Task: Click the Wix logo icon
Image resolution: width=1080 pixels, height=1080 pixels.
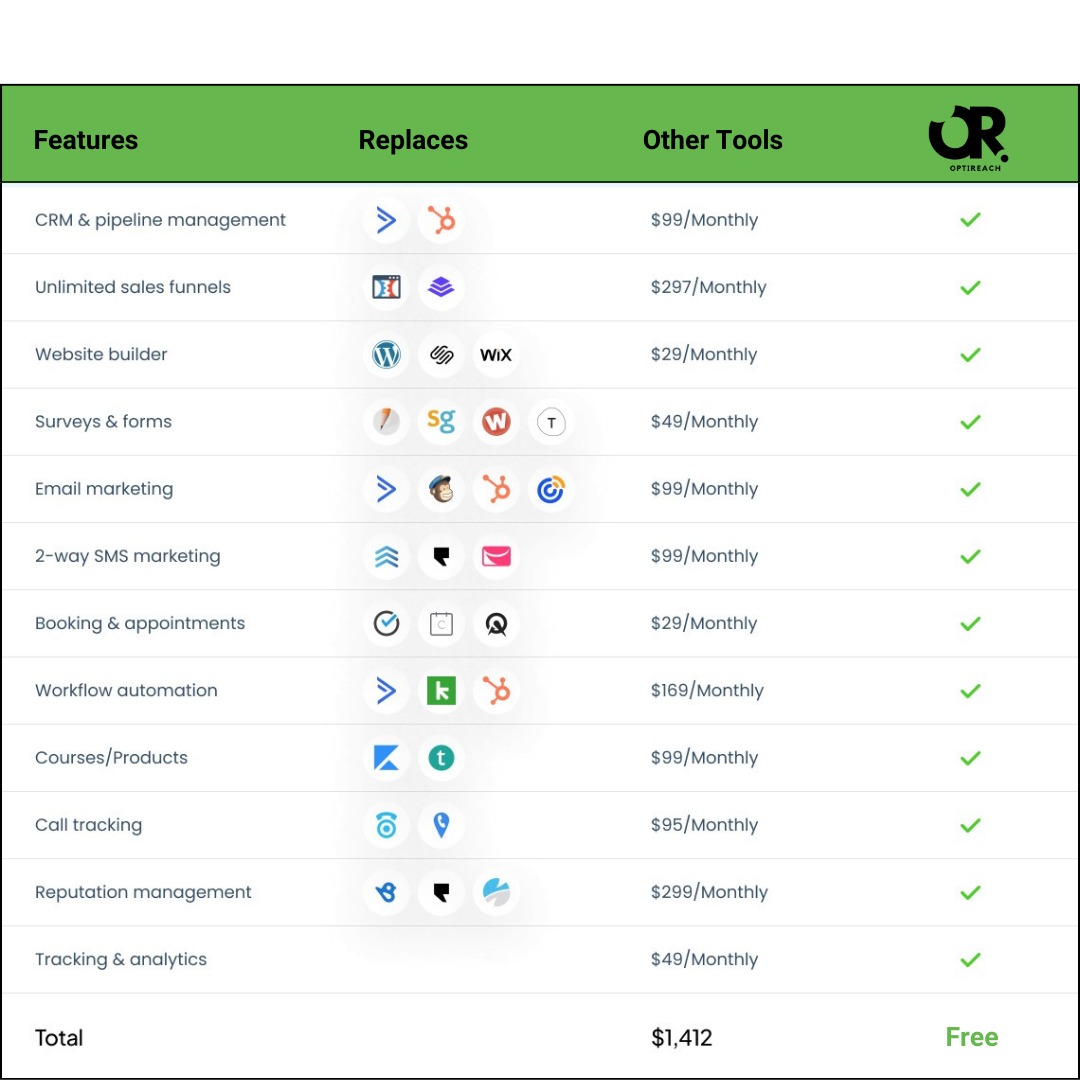Action: click(x=496, y=355)
